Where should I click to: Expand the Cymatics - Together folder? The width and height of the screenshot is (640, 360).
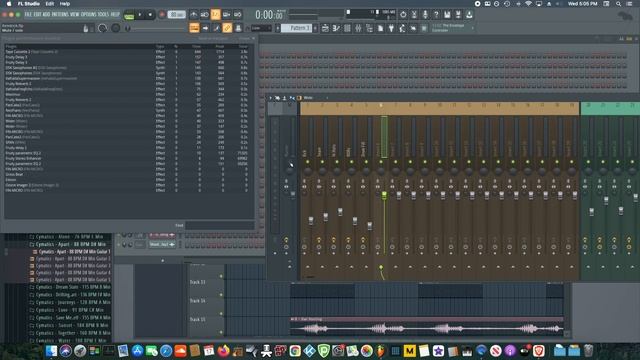pos(69,333)
